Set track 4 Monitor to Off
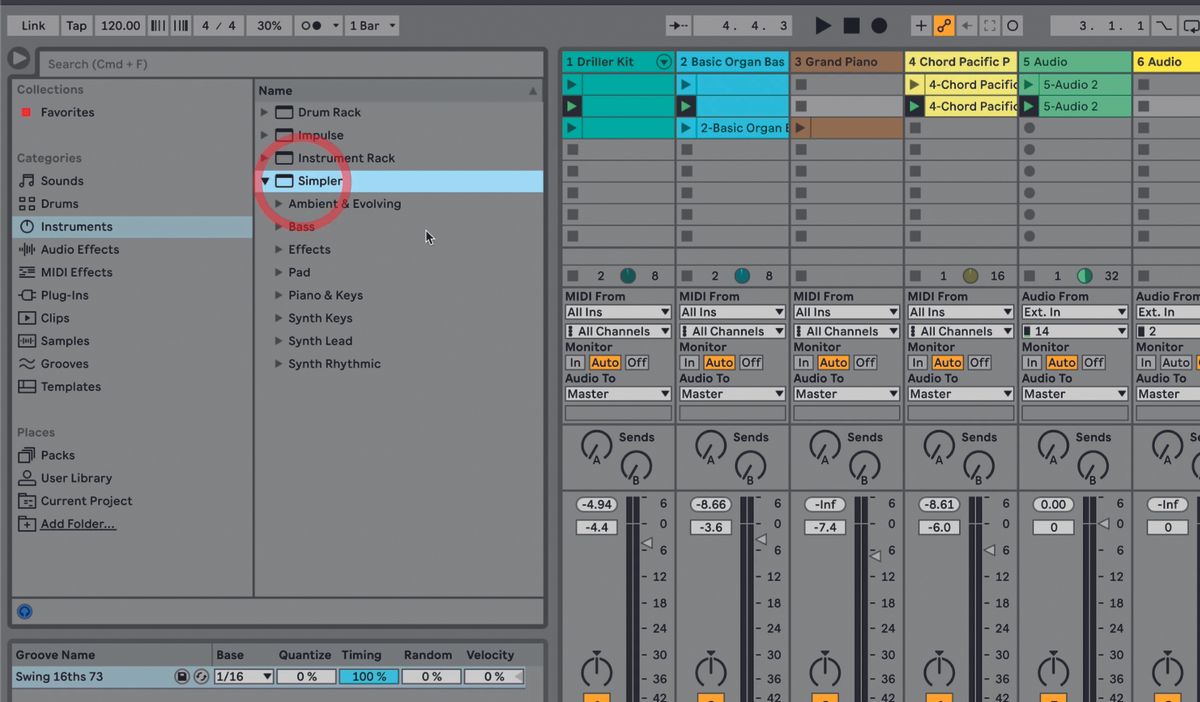Screen dimensions: 1200x702 (x=979, y=363)
